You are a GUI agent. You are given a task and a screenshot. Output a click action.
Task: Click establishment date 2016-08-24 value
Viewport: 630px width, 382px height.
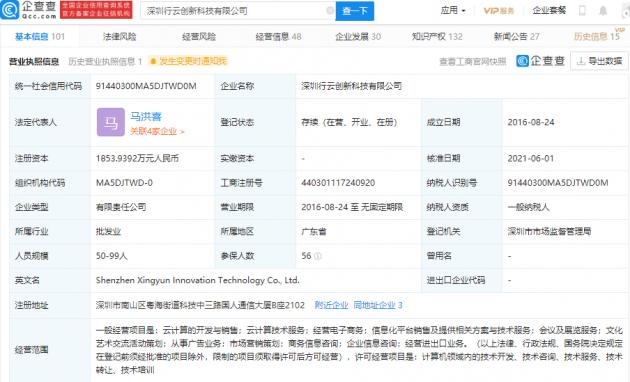coord(531,122)
